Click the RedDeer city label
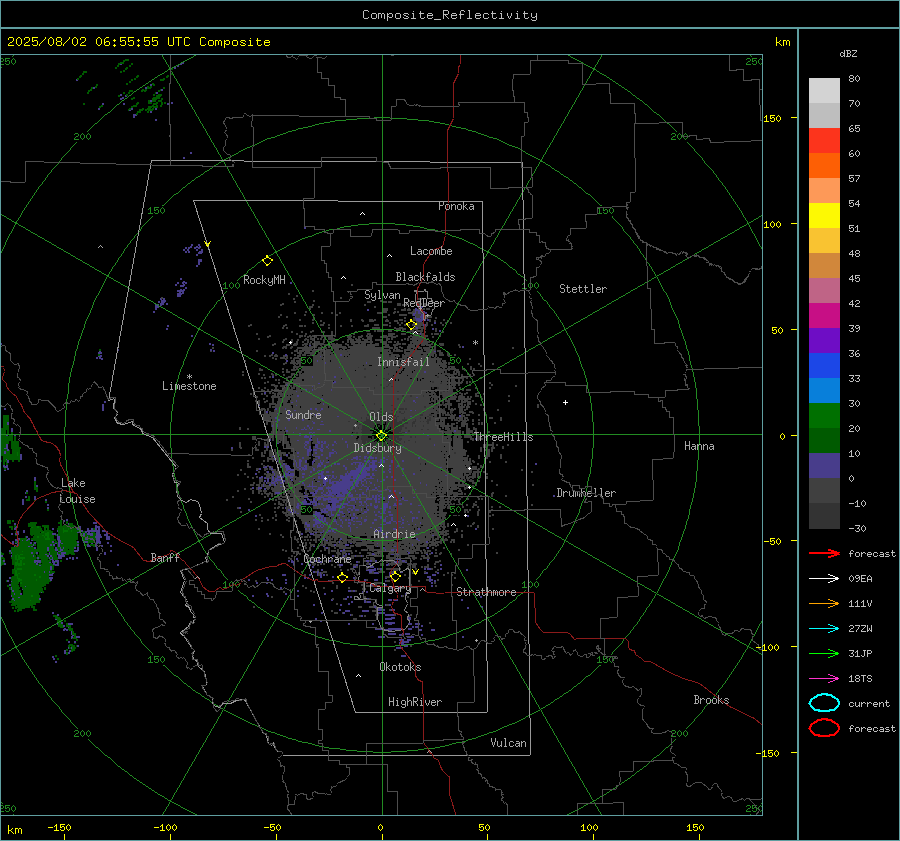The height and width of the screenshot is (841, 900). pos(424,303)
